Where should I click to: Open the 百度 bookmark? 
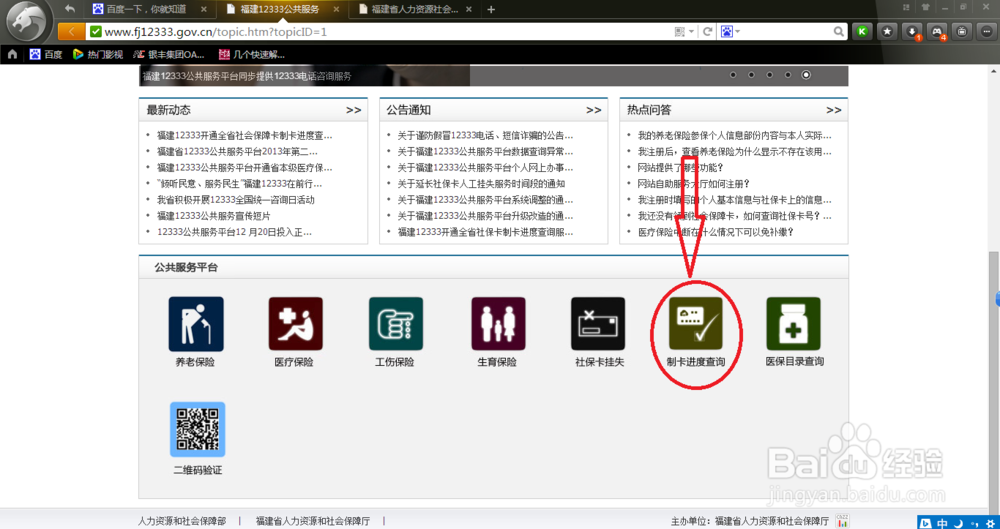[x=45, y=54]
